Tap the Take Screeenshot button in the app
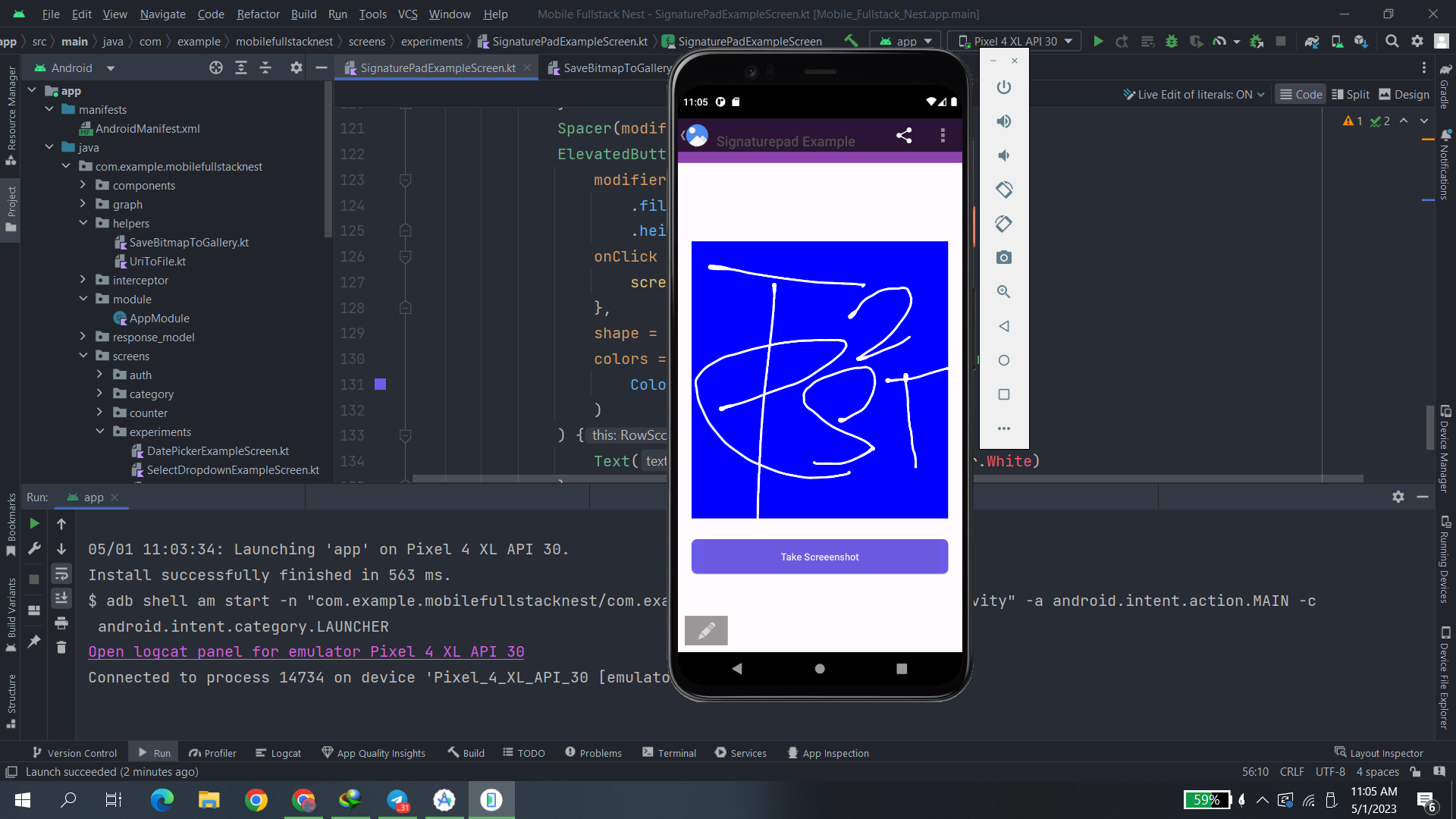This screenshot has height=819, width=1456. pyautogui.click(x=819, y=556)
